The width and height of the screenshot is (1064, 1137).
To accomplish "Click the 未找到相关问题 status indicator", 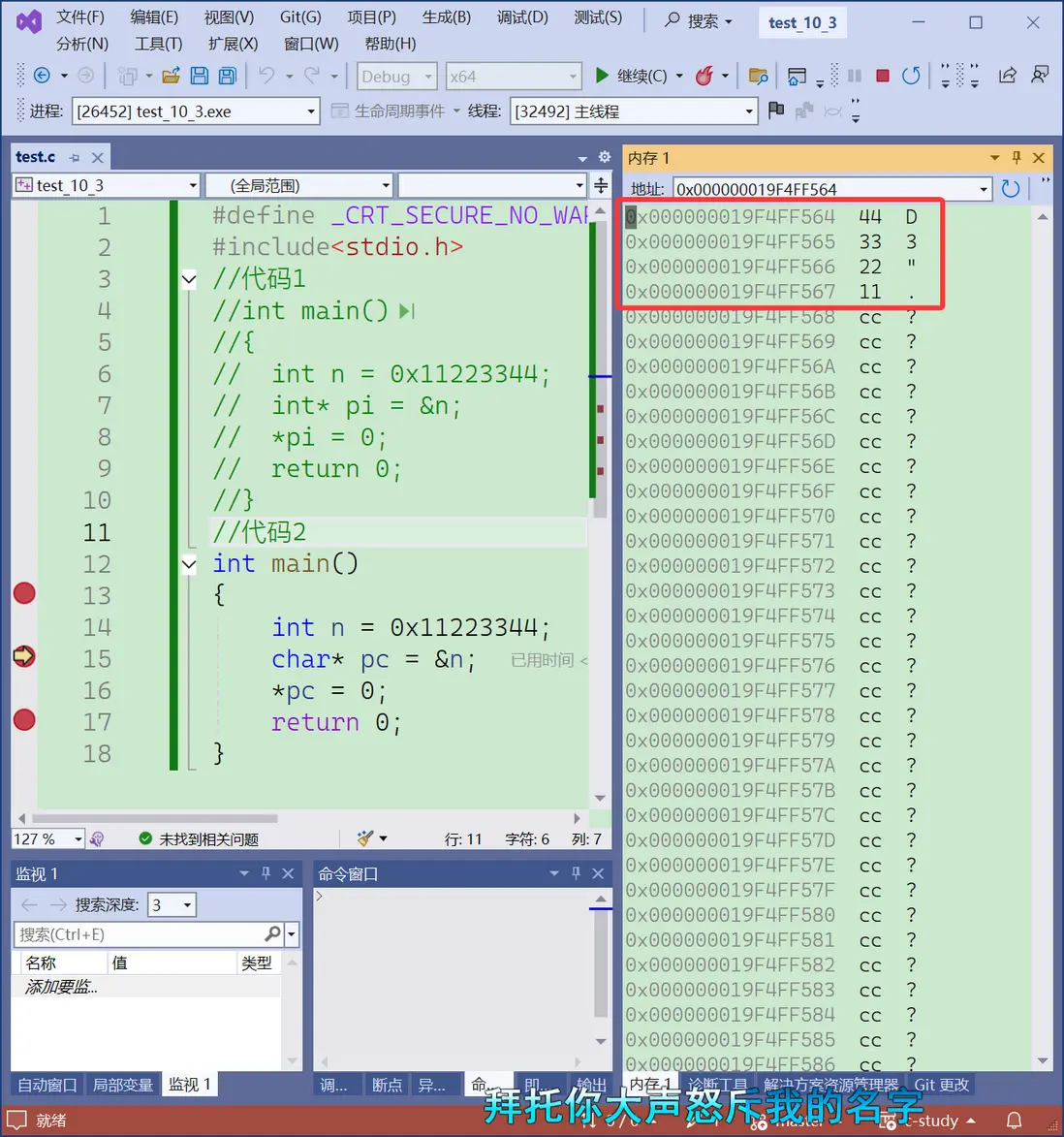I will tap(200, 839).
